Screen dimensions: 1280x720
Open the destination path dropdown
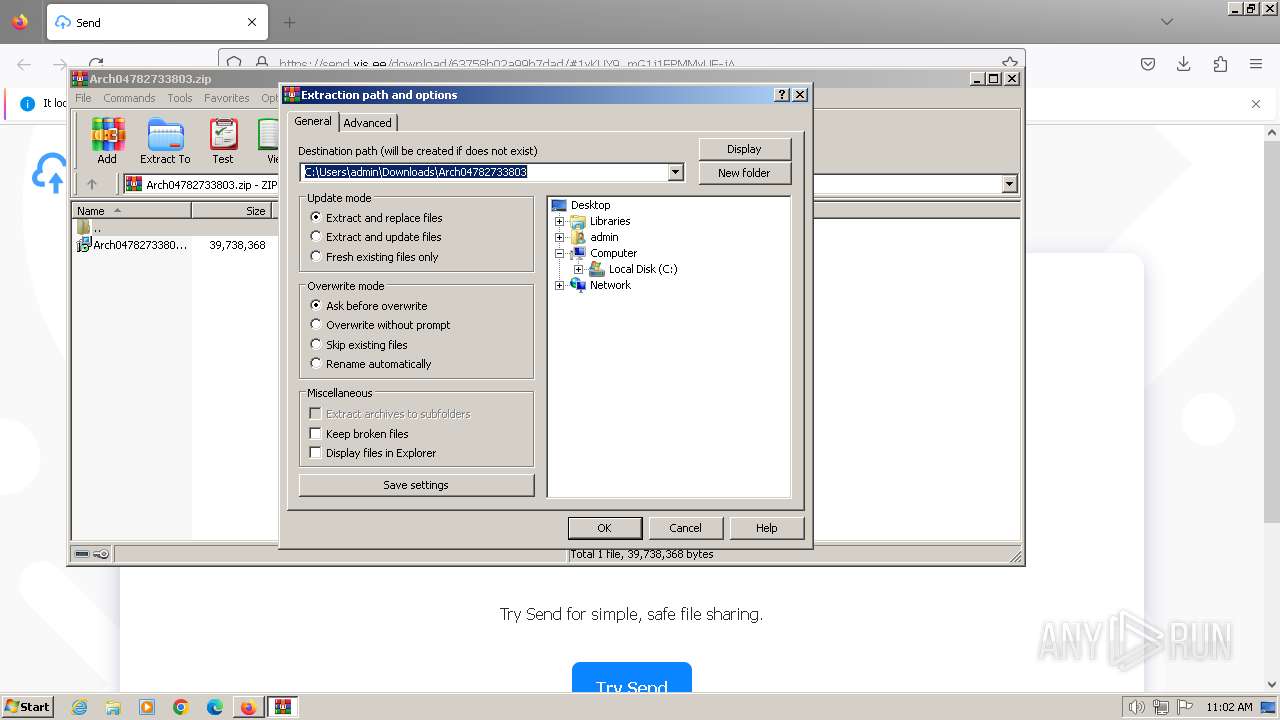(x=676, y=172)
